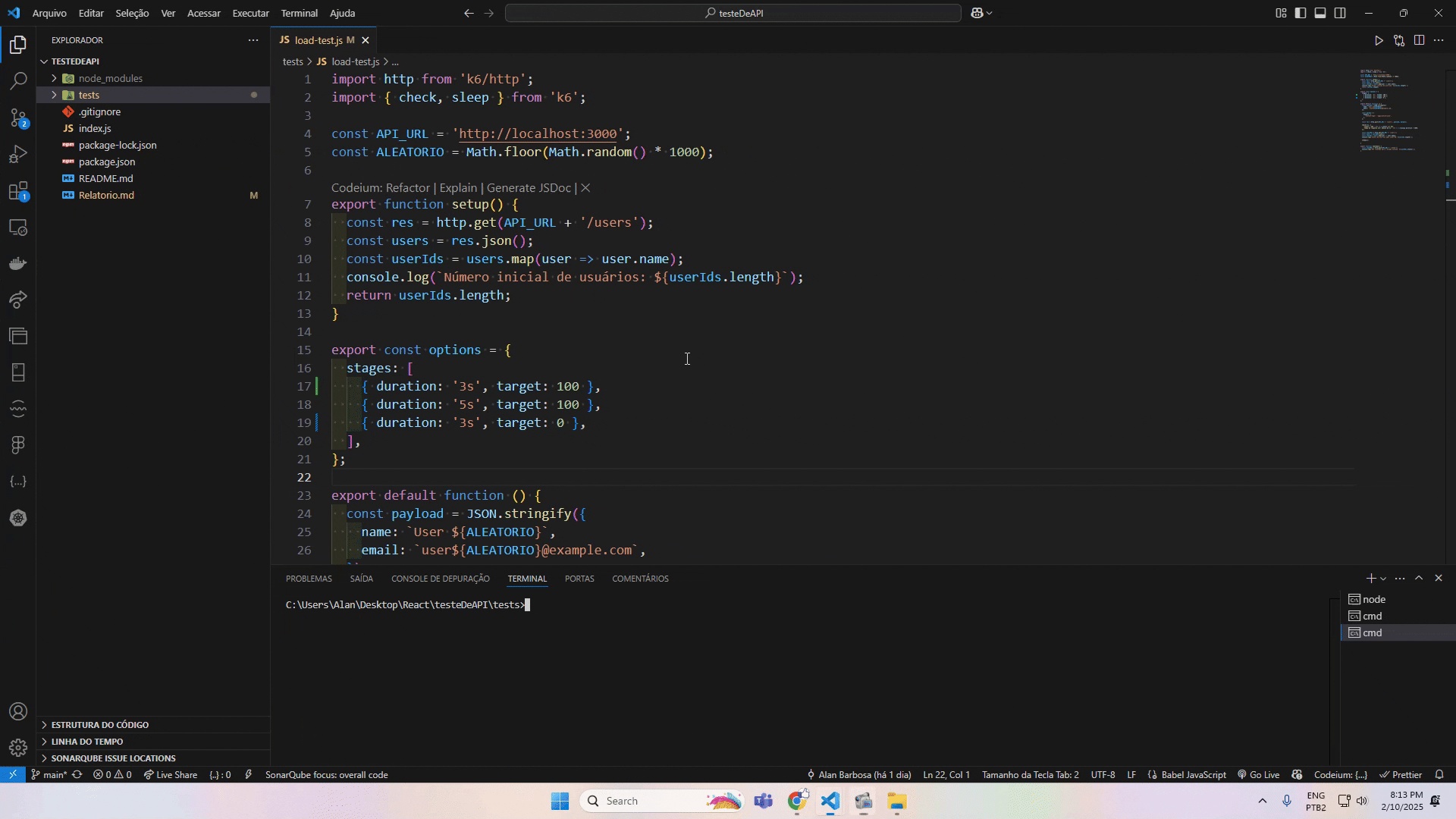The image size is (1456, 819).
Task: Click the Prettier status bar button
Action: [x=1401, y=775]
